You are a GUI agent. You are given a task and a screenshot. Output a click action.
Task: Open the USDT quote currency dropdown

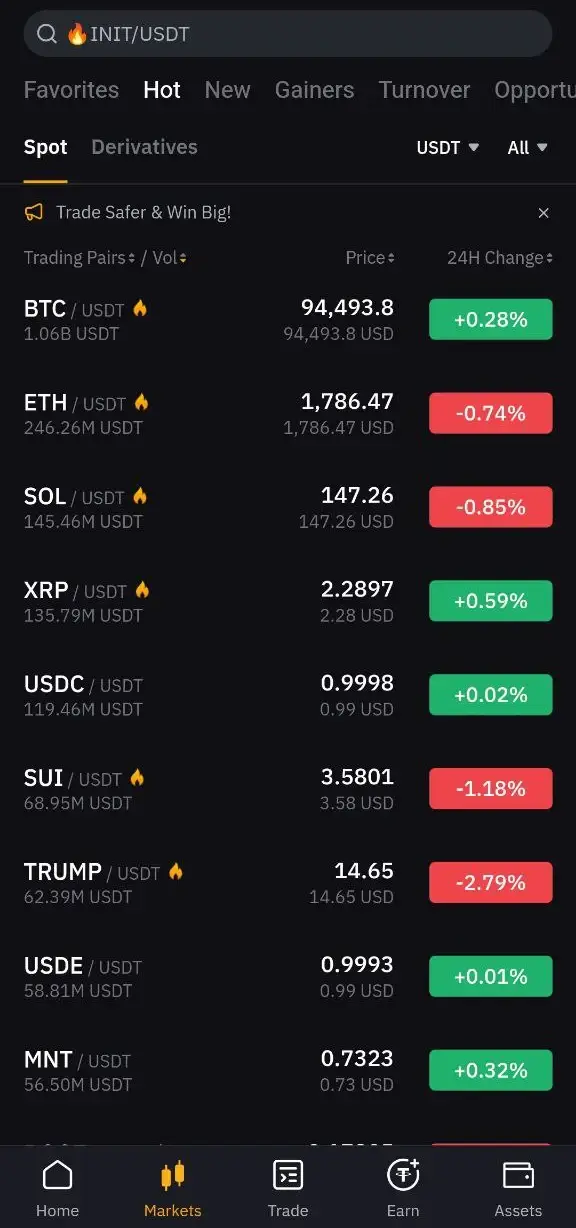(x=446, y=147)
